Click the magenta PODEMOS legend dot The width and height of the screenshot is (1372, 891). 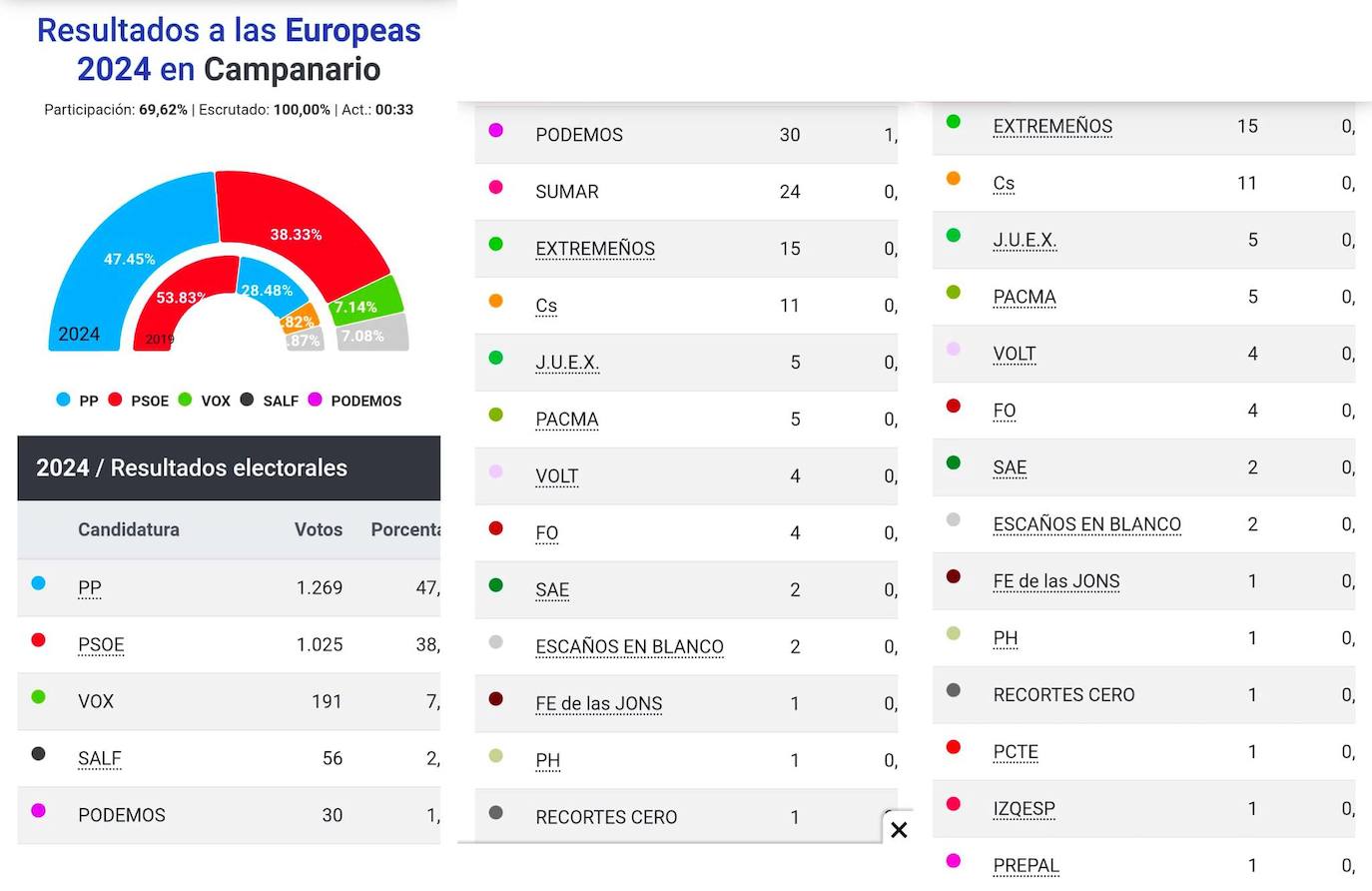coord(316,400)
